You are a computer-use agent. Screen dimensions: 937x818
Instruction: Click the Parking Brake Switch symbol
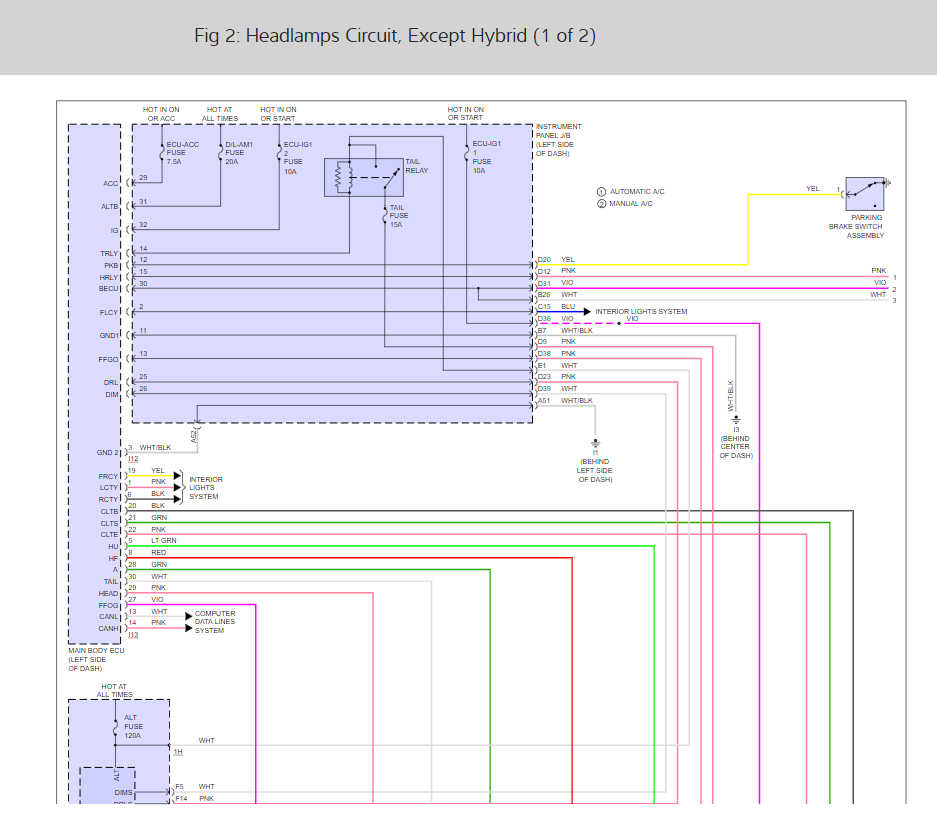tap(866, 193)
